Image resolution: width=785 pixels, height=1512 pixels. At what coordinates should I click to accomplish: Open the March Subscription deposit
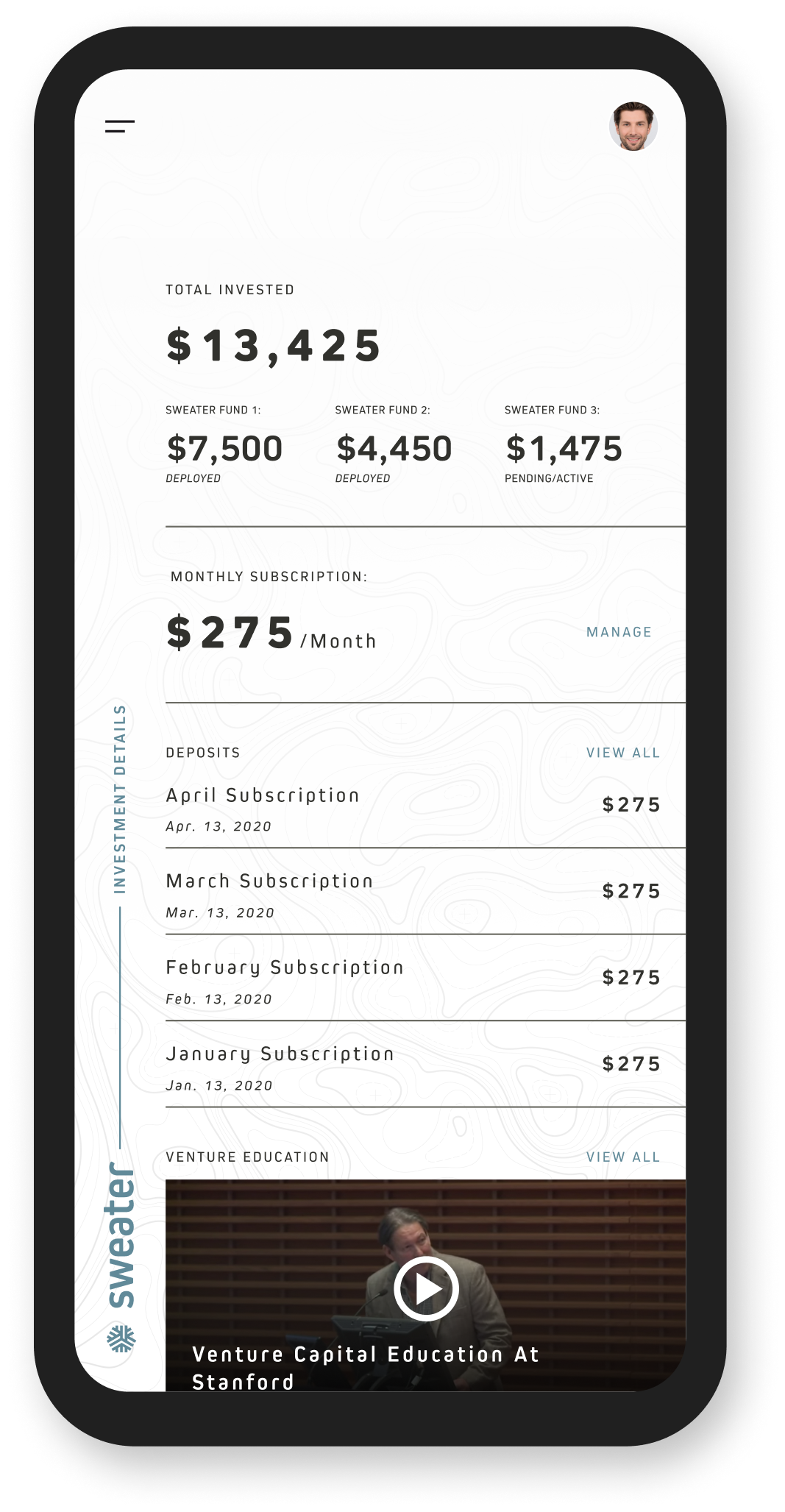pos(425,892)
